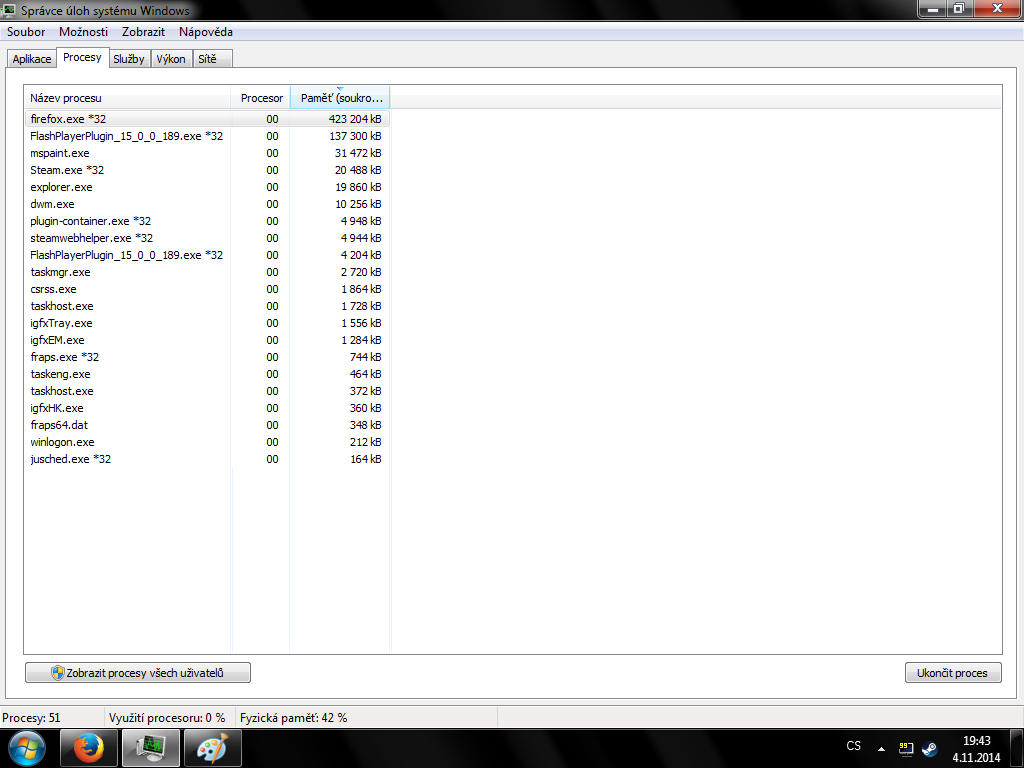The image size is (1024, 768).
Task: Select the dwm.exe process
Action: click(207, 204)
